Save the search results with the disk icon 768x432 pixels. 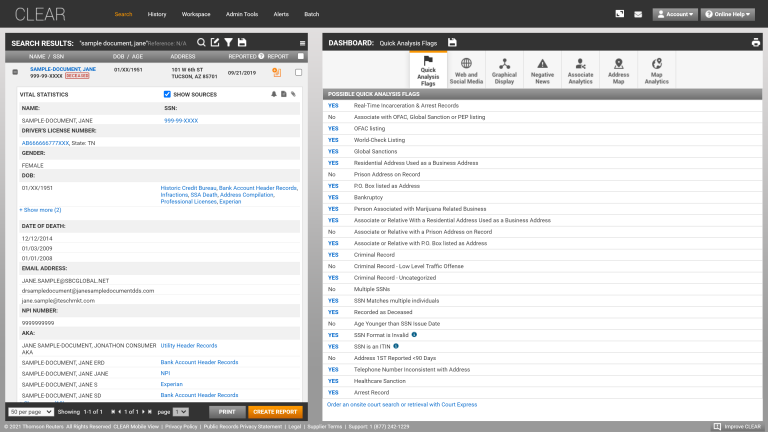[244, 42]
